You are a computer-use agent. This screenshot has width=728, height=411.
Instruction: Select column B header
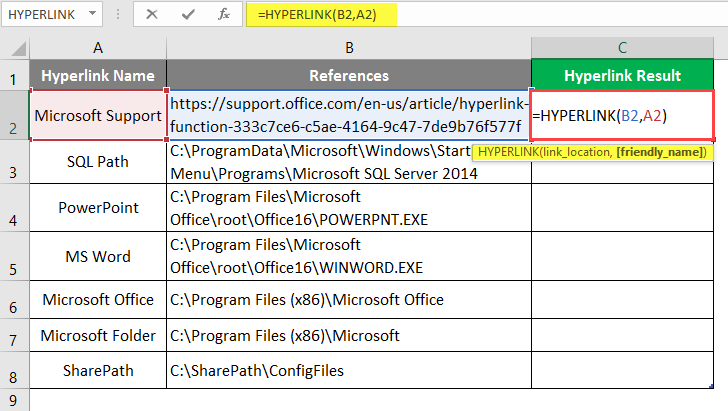point(349,48)
